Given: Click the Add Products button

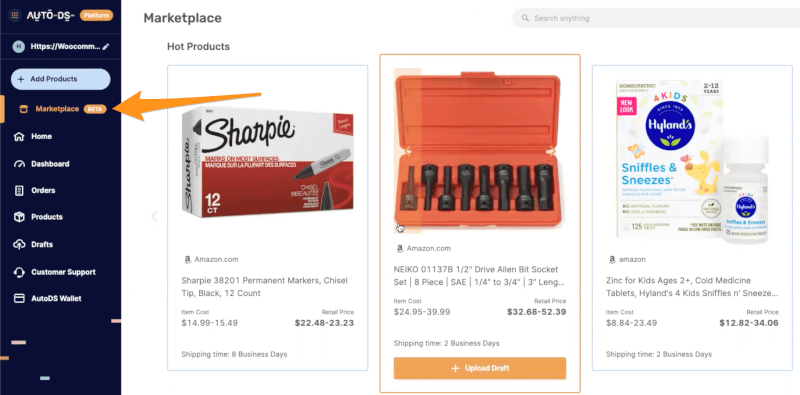Looking at the screenshot, I should 61,79.
